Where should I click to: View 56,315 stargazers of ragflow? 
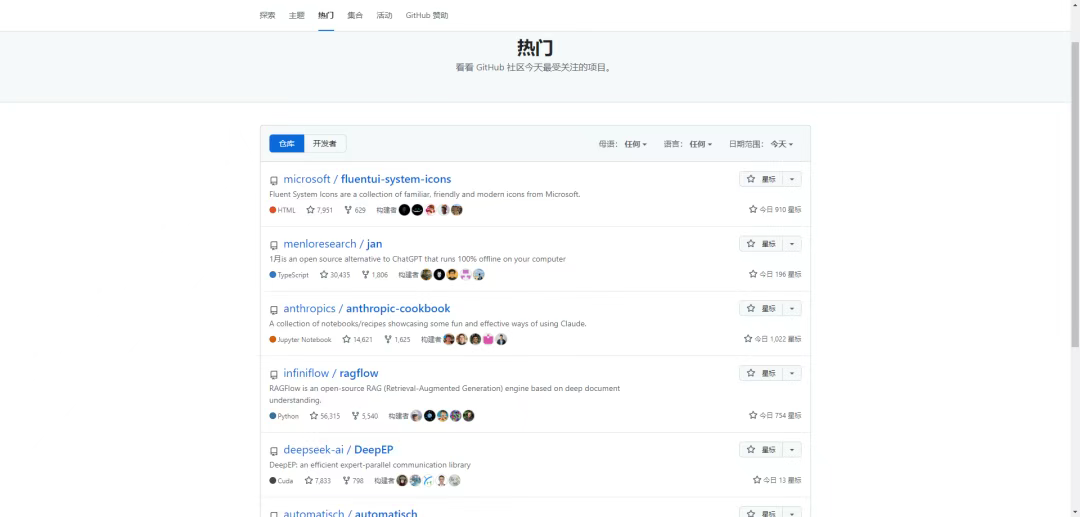pyautogui.click(x=325, y=416)
